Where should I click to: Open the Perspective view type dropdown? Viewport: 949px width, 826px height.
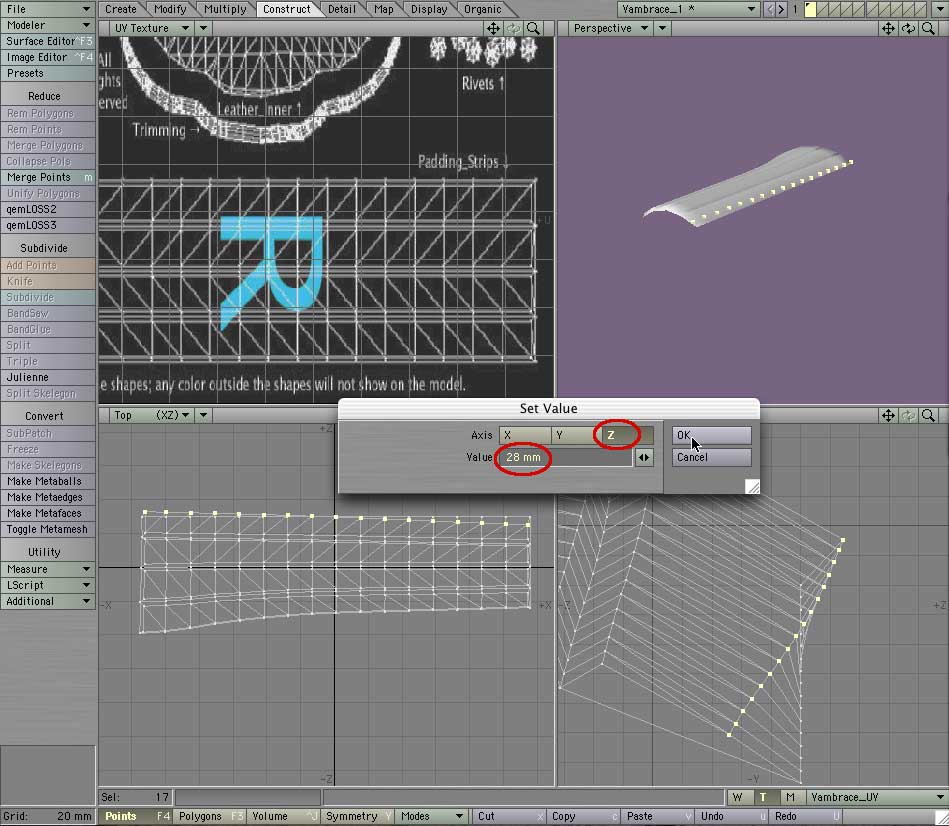(x=610, y=28)
